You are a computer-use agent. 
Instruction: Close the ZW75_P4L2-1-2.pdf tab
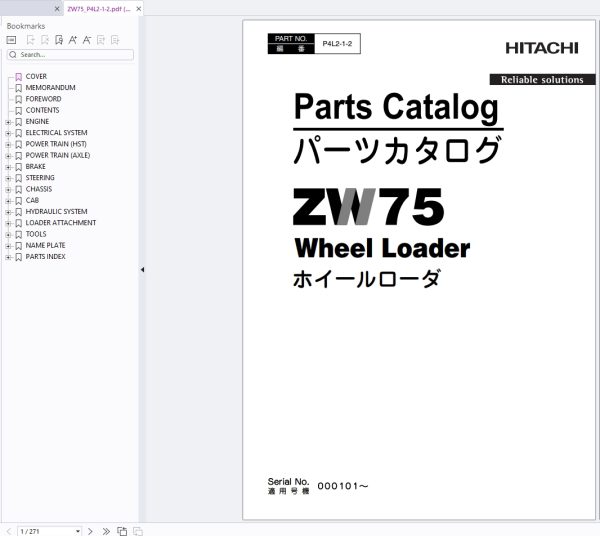pyautogui.click(x=139, y=8)
